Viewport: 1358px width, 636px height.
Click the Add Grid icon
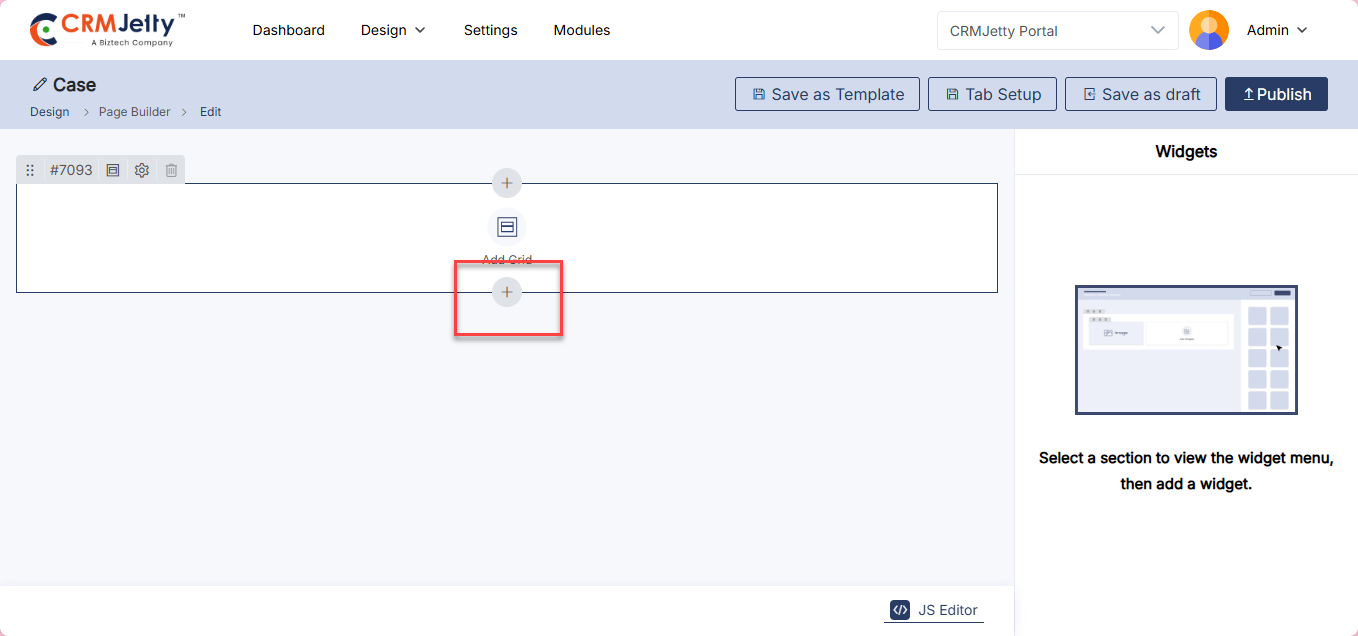click(x=507, y=228)
